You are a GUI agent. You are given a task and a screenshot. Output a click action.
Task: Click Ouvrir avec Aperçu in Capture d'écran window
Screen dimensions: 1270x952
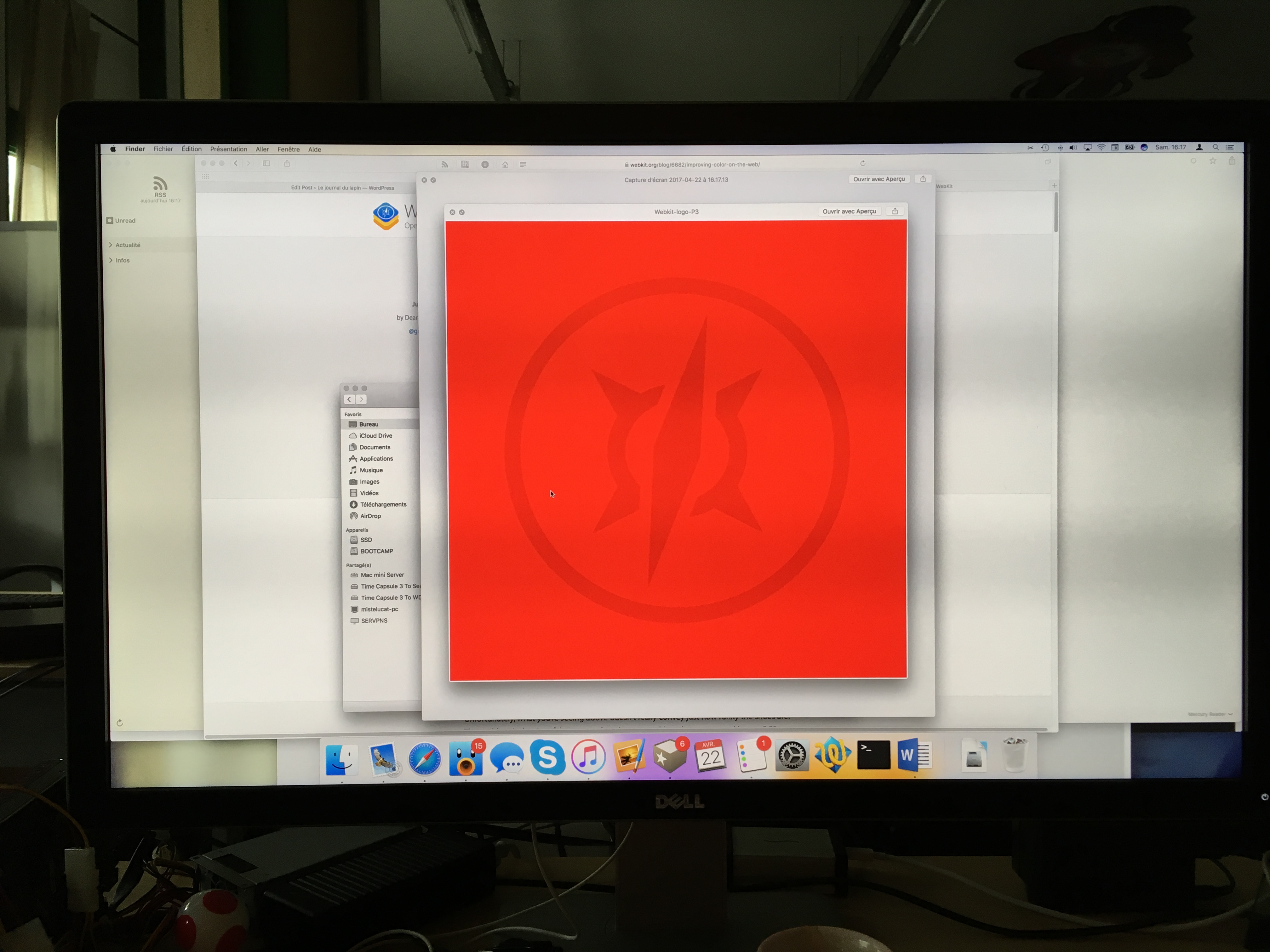[x=879, y=180]
